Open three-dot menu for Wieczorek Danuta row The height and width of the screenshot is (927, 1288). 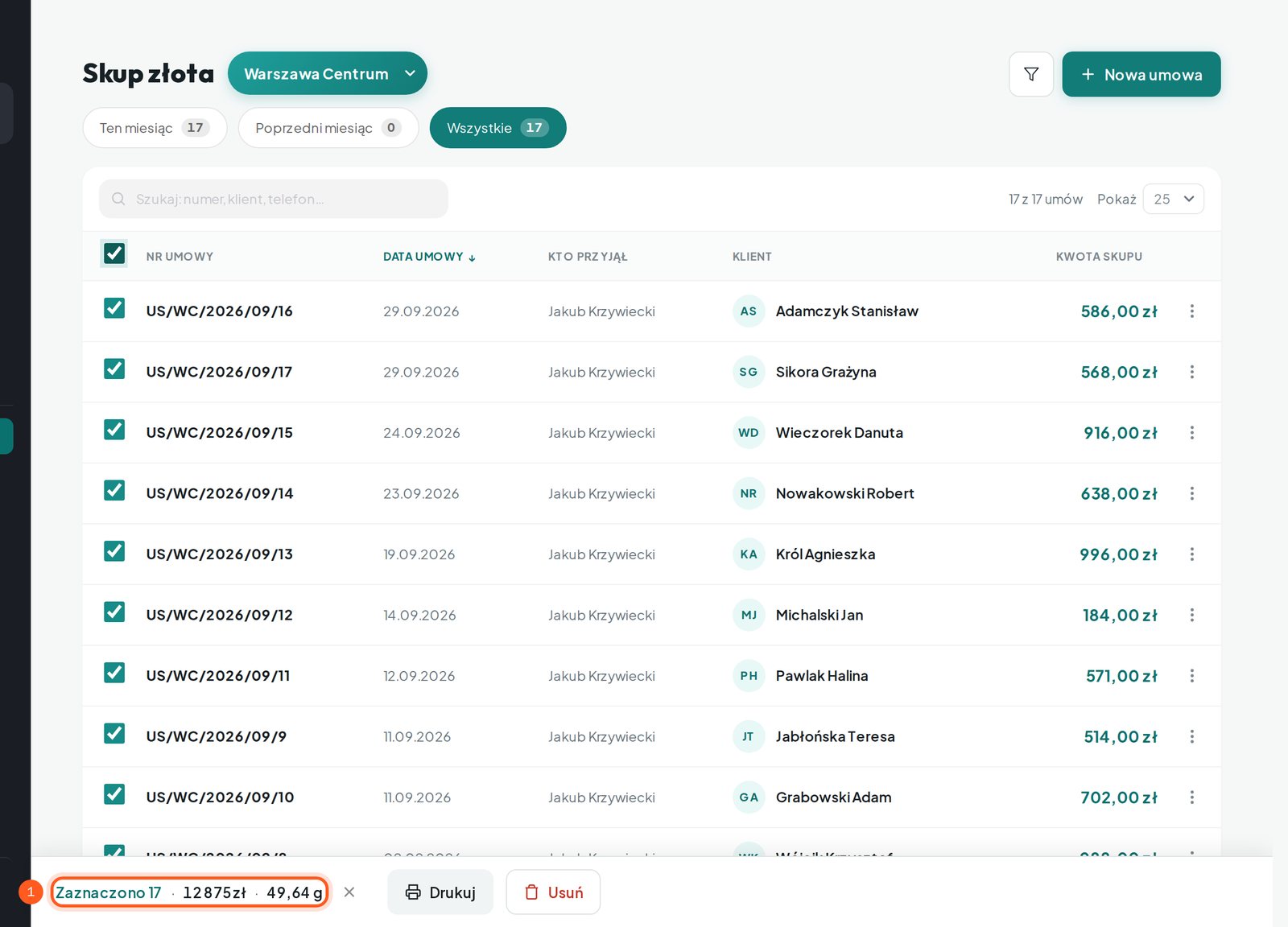1191,433
